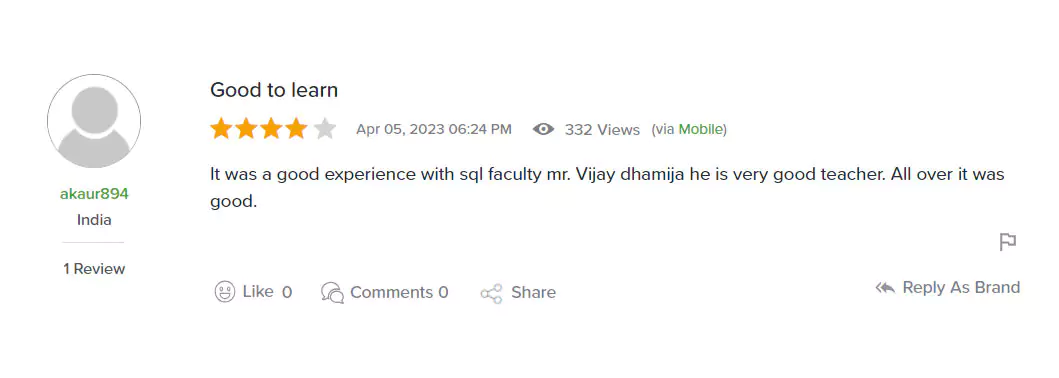Open akaur894 user profile link
Image resolution: width=1059 pixels, height=378 pixels.
94,194
